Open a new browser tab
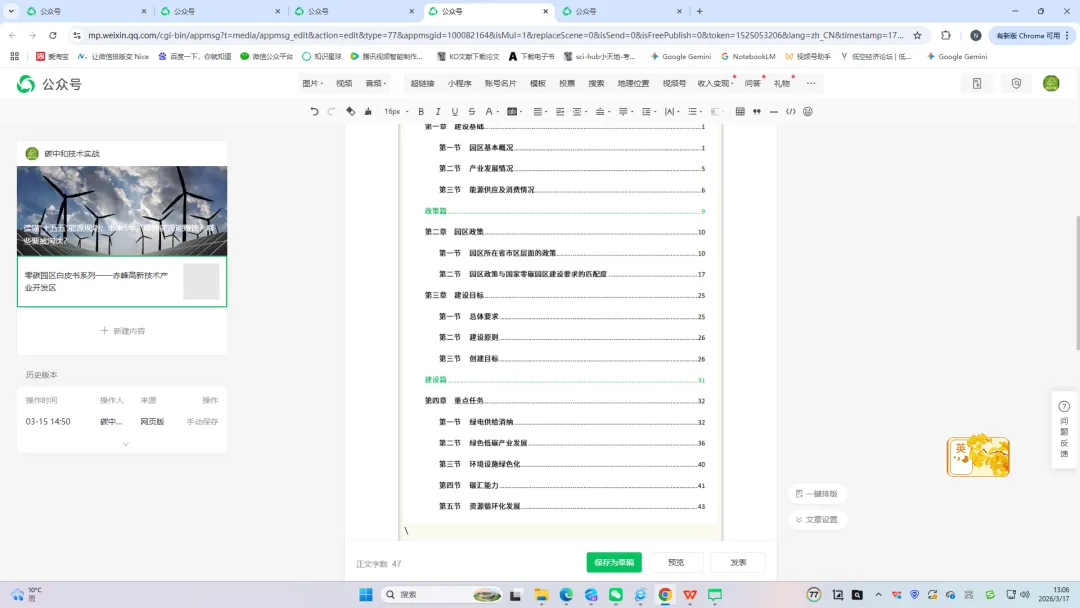This screenshot has width=1080, height=608. click(x=699, y=11)
